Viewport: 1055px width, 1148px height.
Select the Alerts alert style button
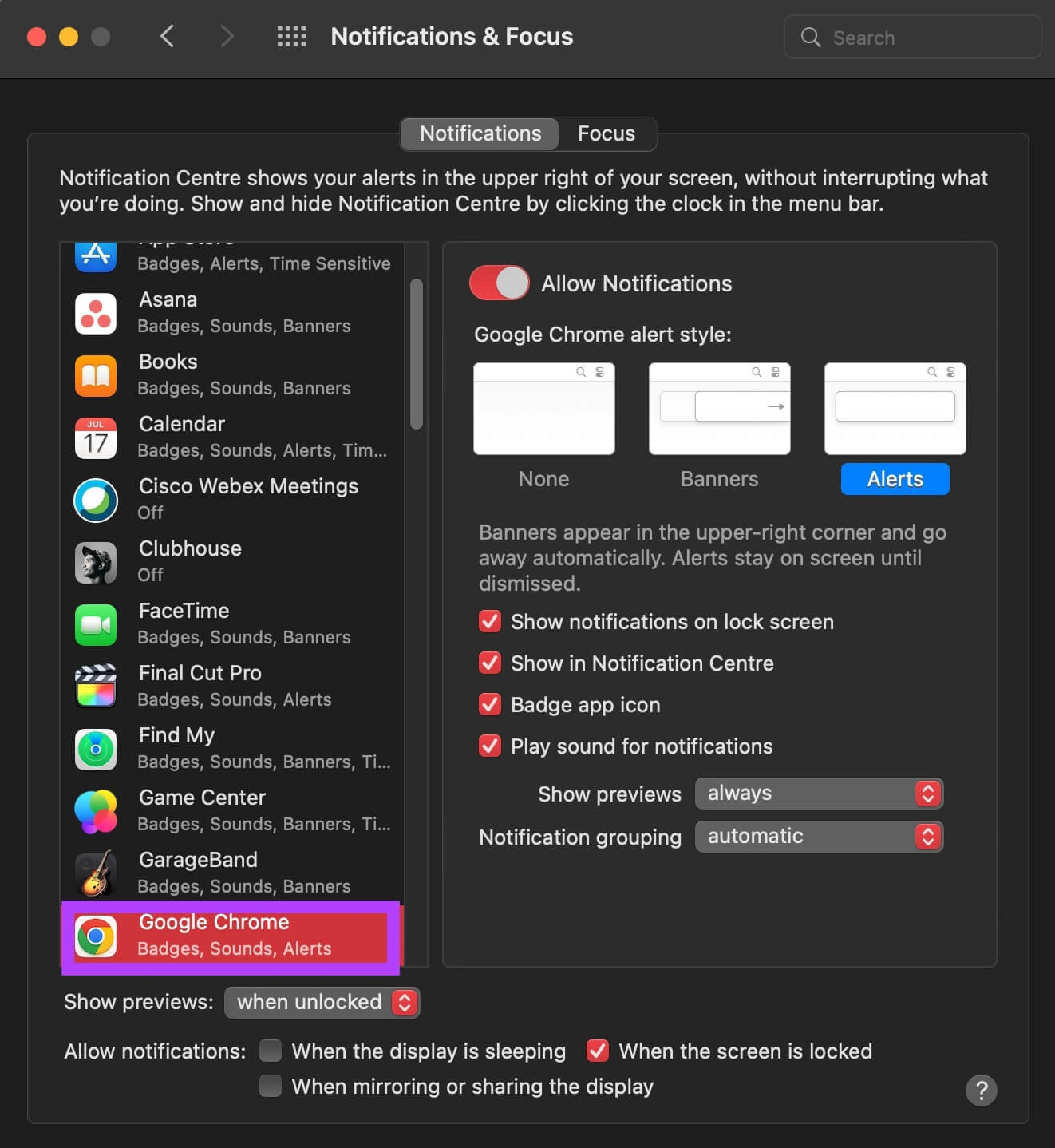[895, 479]
